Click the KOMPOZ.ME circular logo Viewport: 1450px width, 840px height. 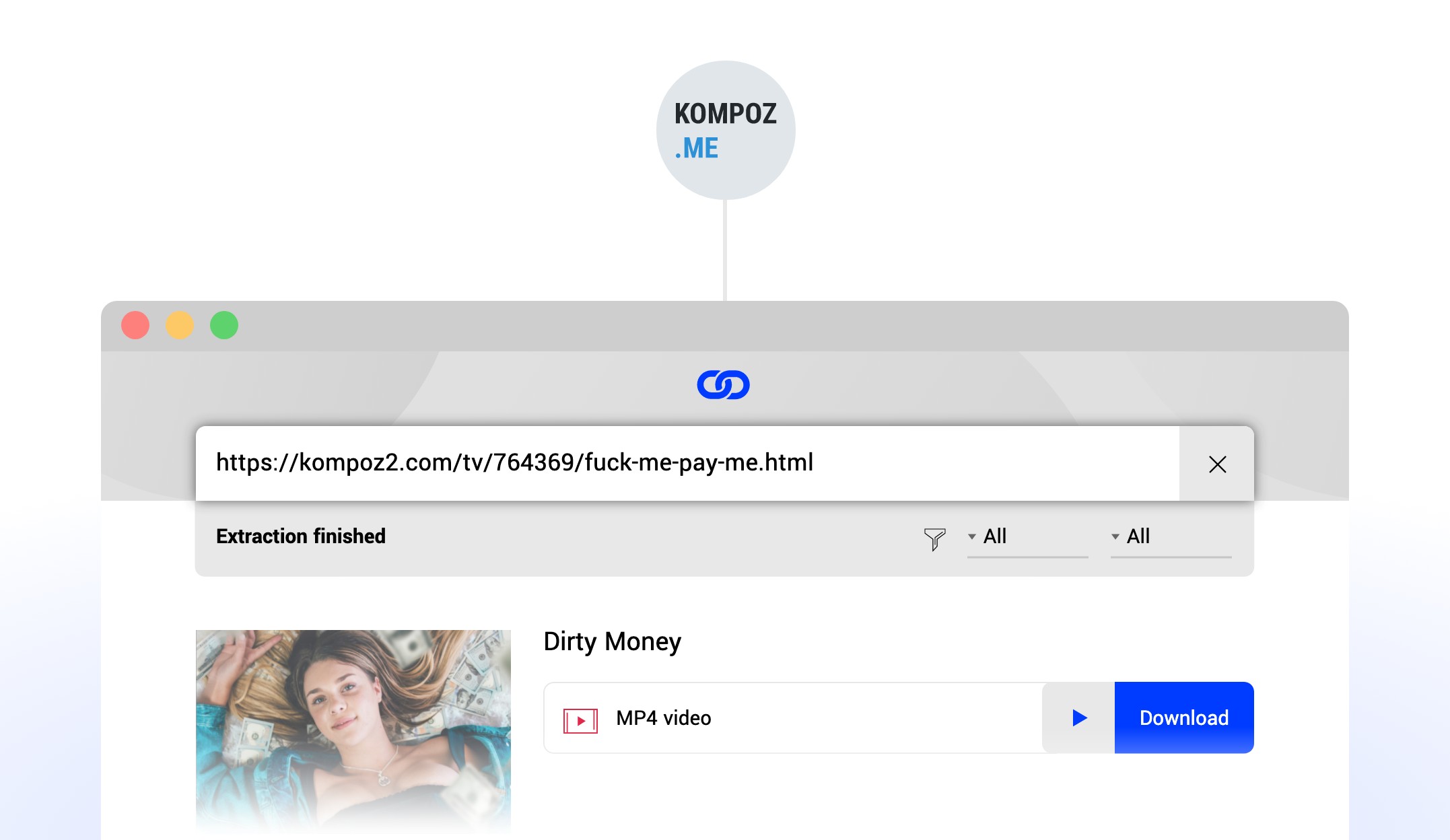(726, 130)
